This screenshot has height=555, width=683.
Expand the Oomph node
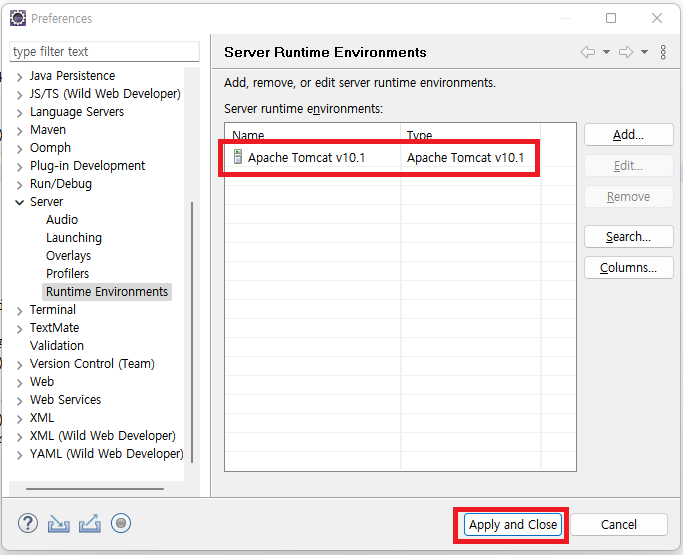[x=19, y=149]
